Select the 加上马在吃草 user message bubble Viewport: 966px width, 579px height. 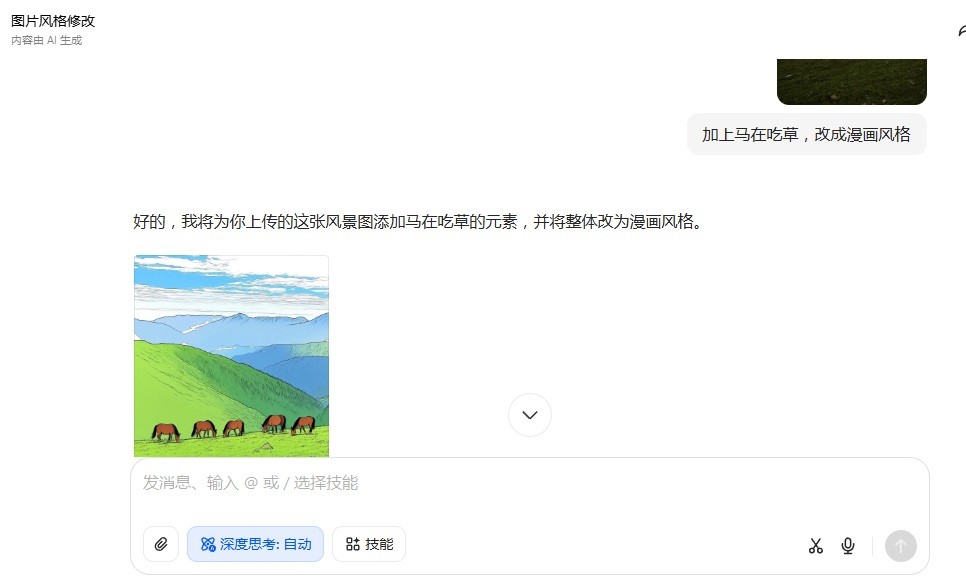(x=806, y=134)
